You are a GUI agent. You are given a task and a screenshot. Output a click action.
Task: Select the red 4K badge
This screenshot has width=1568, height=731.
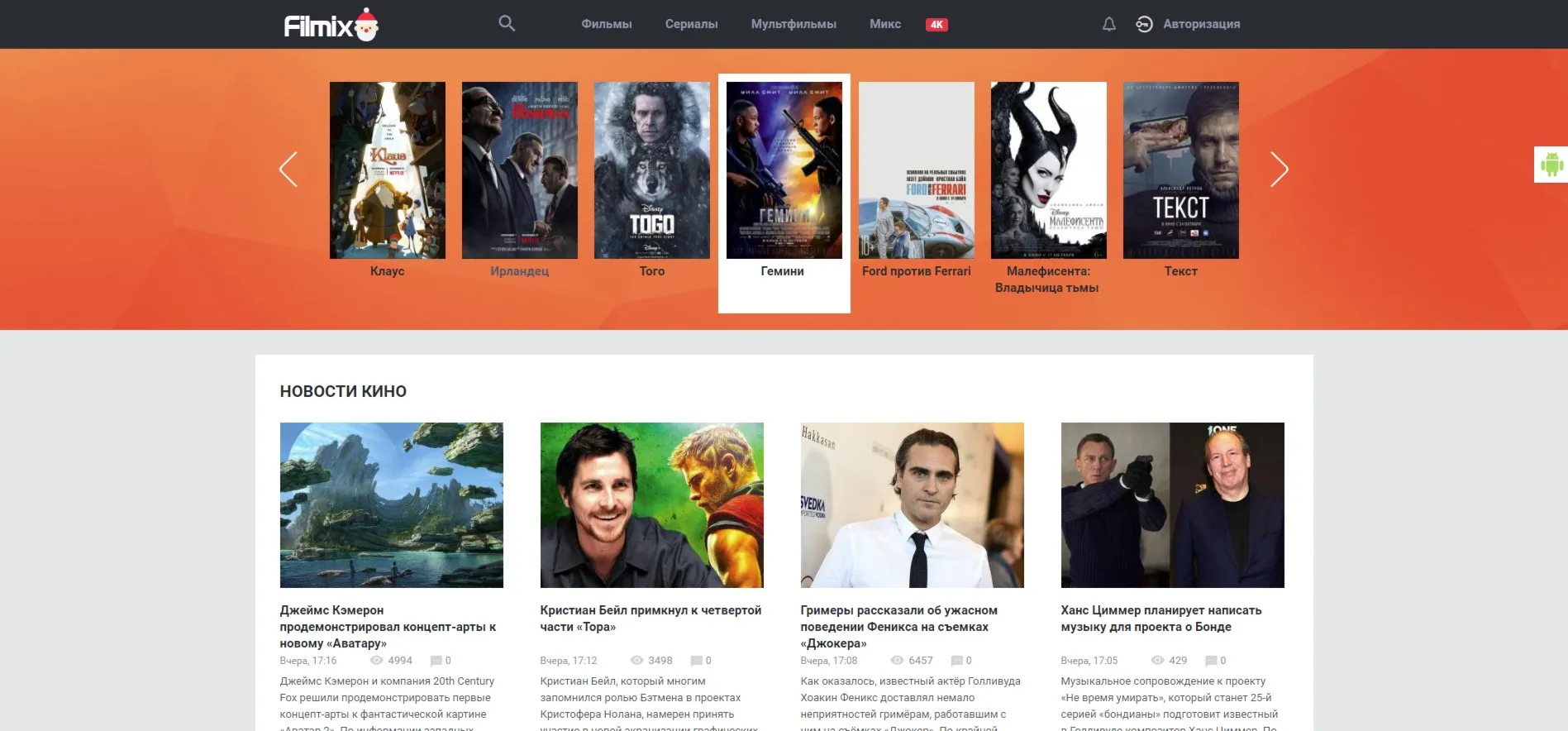click(936, 25)
